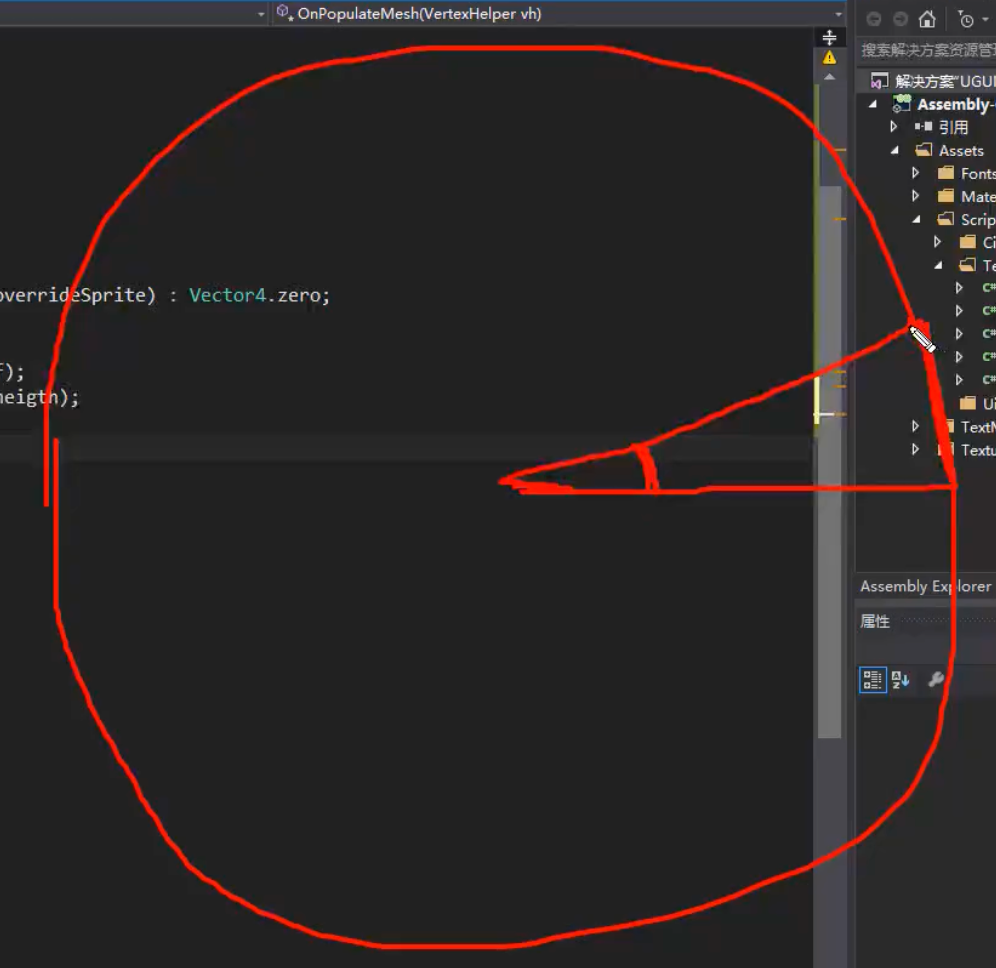Click the Home icon in Solution Explorer
This screenshot has height=968, width=996.
(x=927, y=19)
